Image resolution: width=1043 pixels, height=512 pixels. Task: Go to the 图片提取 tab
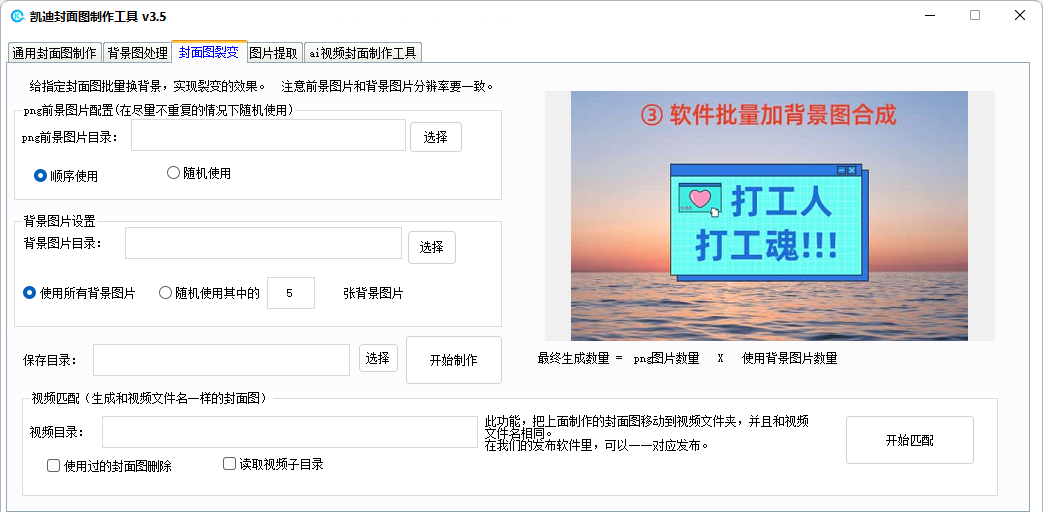point(273,53)
